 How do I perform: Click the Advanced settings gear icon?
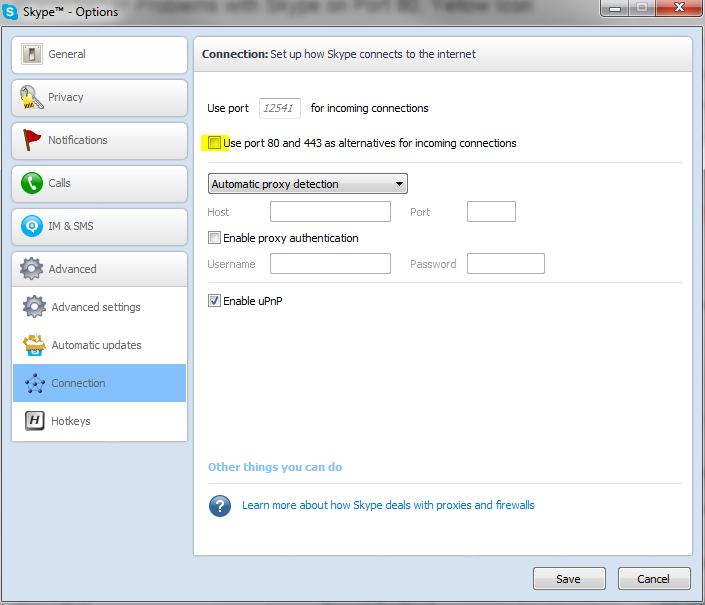35,307
